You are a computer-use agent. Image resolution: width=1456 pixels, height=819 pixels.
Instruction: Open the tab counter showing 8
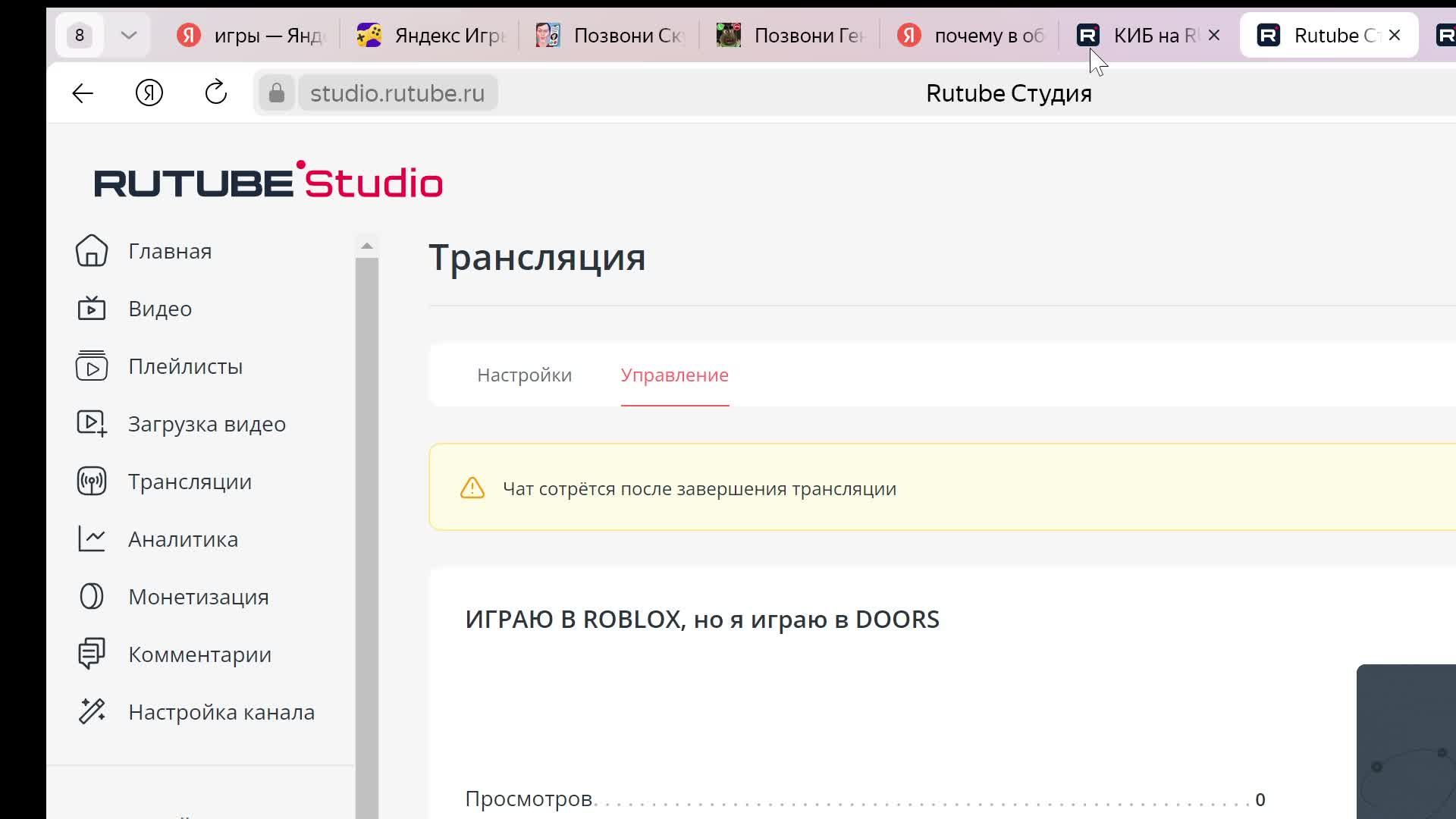(80, 35)
